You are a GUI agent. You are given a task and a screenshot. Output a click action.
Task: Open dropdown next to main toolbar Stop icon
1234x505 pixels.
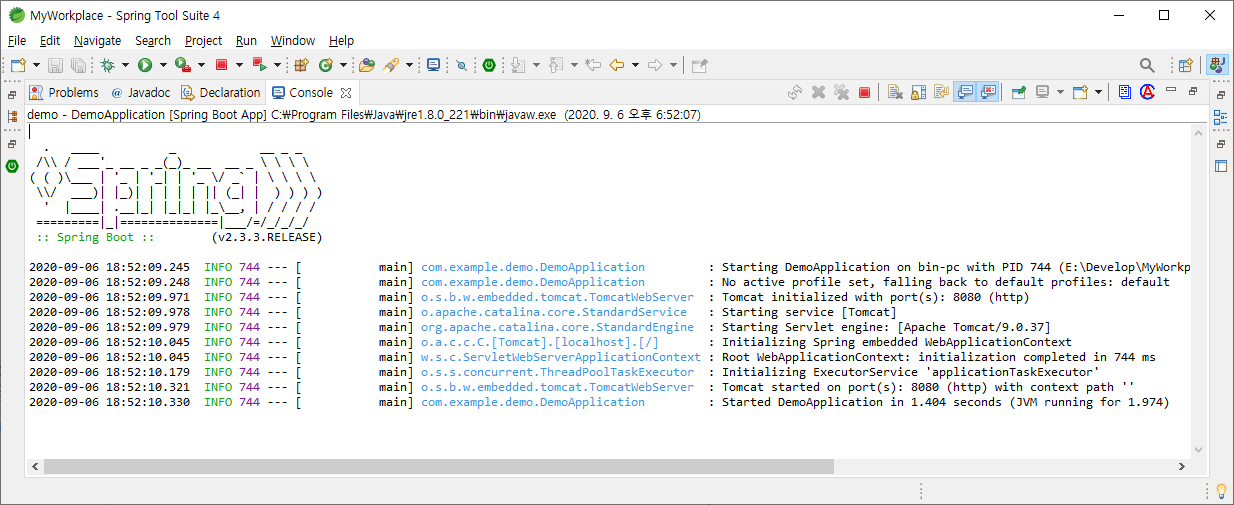[x=238, y=65]
